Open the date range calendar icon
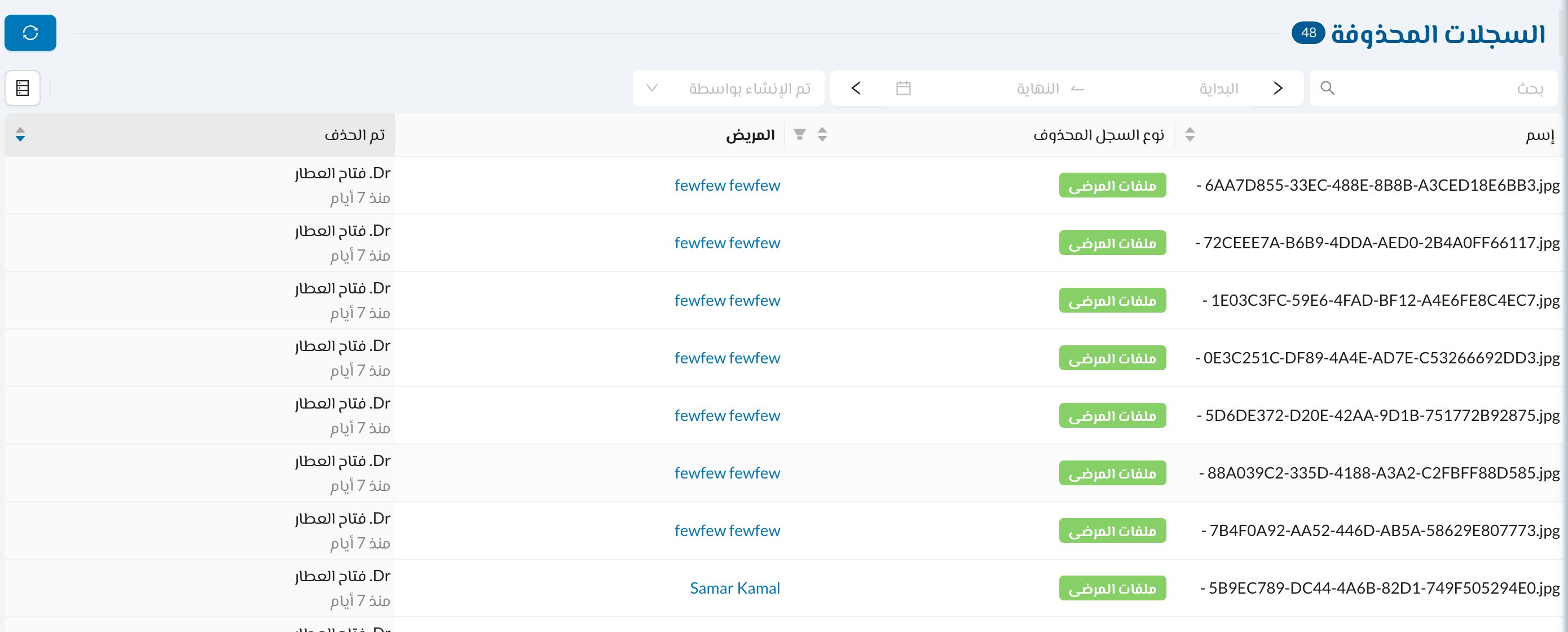The image size is (1568, 632). pos(904,88)
